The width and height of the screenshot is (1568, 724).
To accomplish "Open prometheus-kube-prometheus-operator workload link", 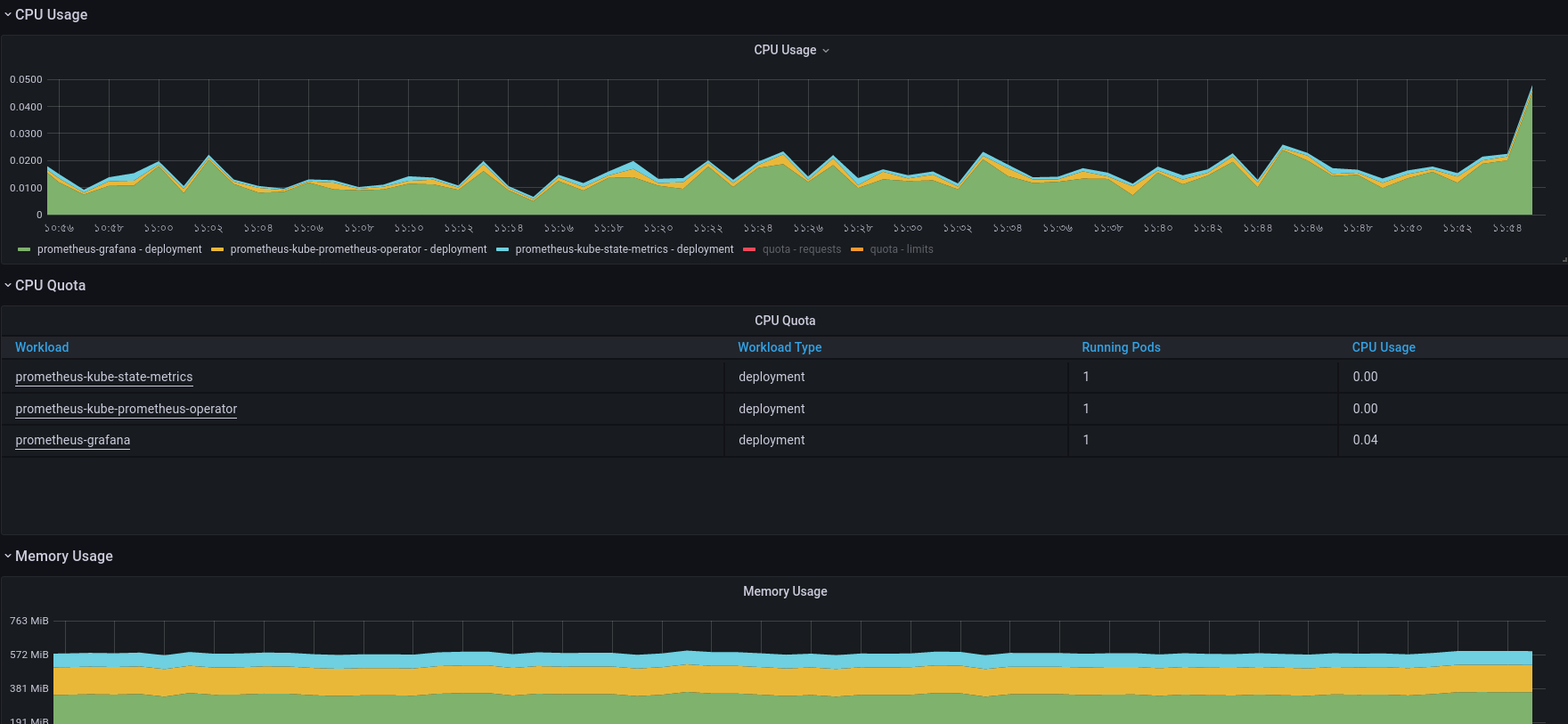I will click(127, 409).
